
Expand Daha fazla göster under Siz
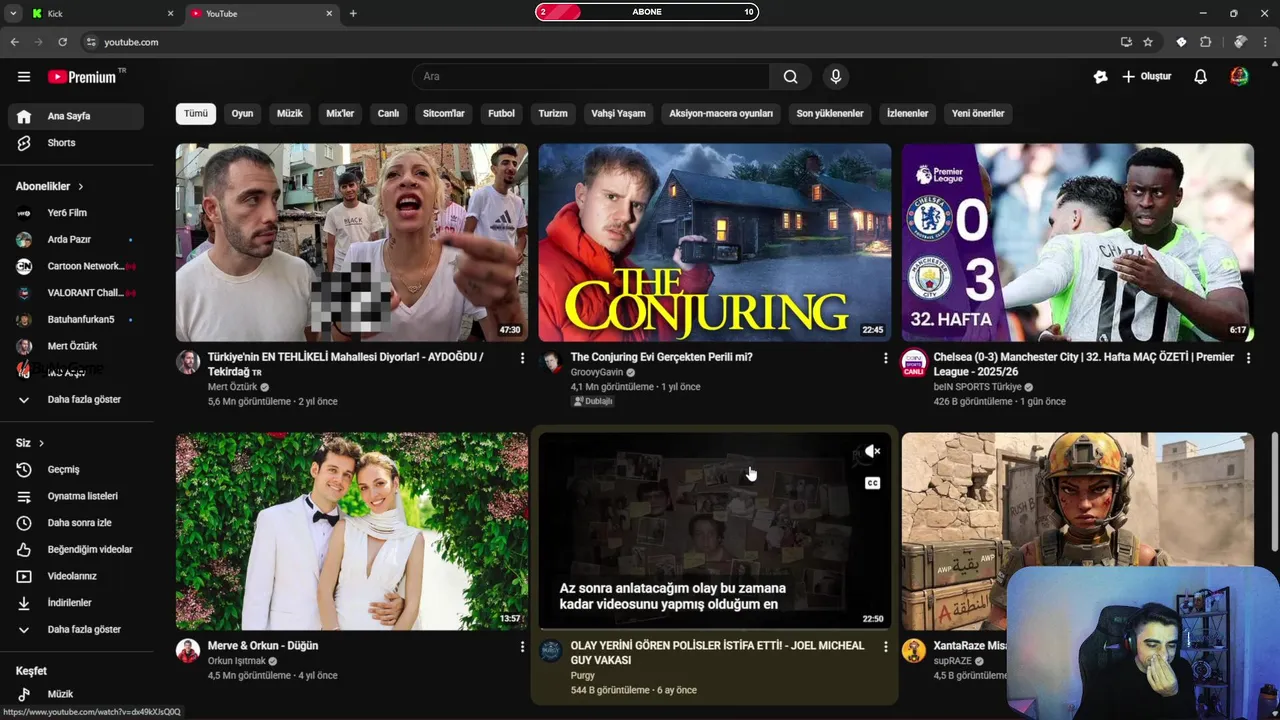[x=76, y=629]
